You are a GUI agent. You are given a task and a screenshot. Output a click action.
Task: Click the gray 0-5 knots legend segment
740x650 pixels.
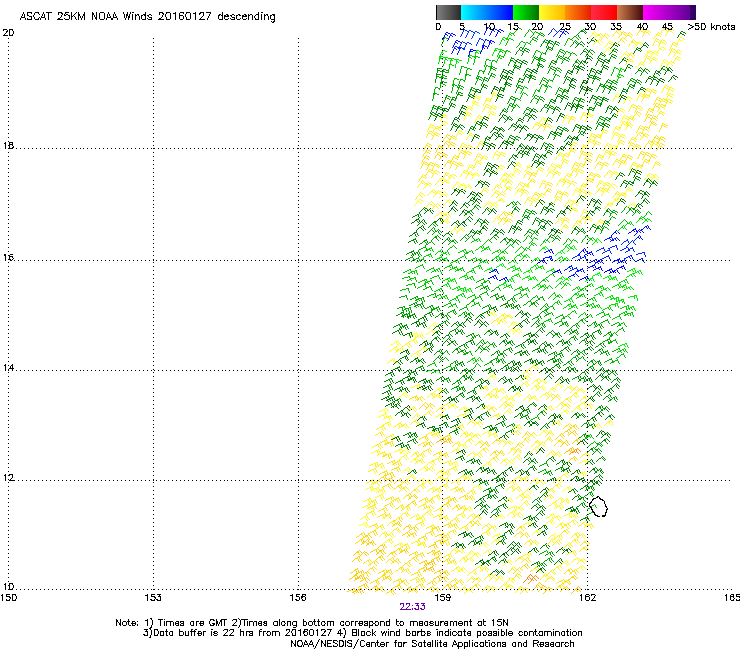pyautogui.click(x=448, y=12)
